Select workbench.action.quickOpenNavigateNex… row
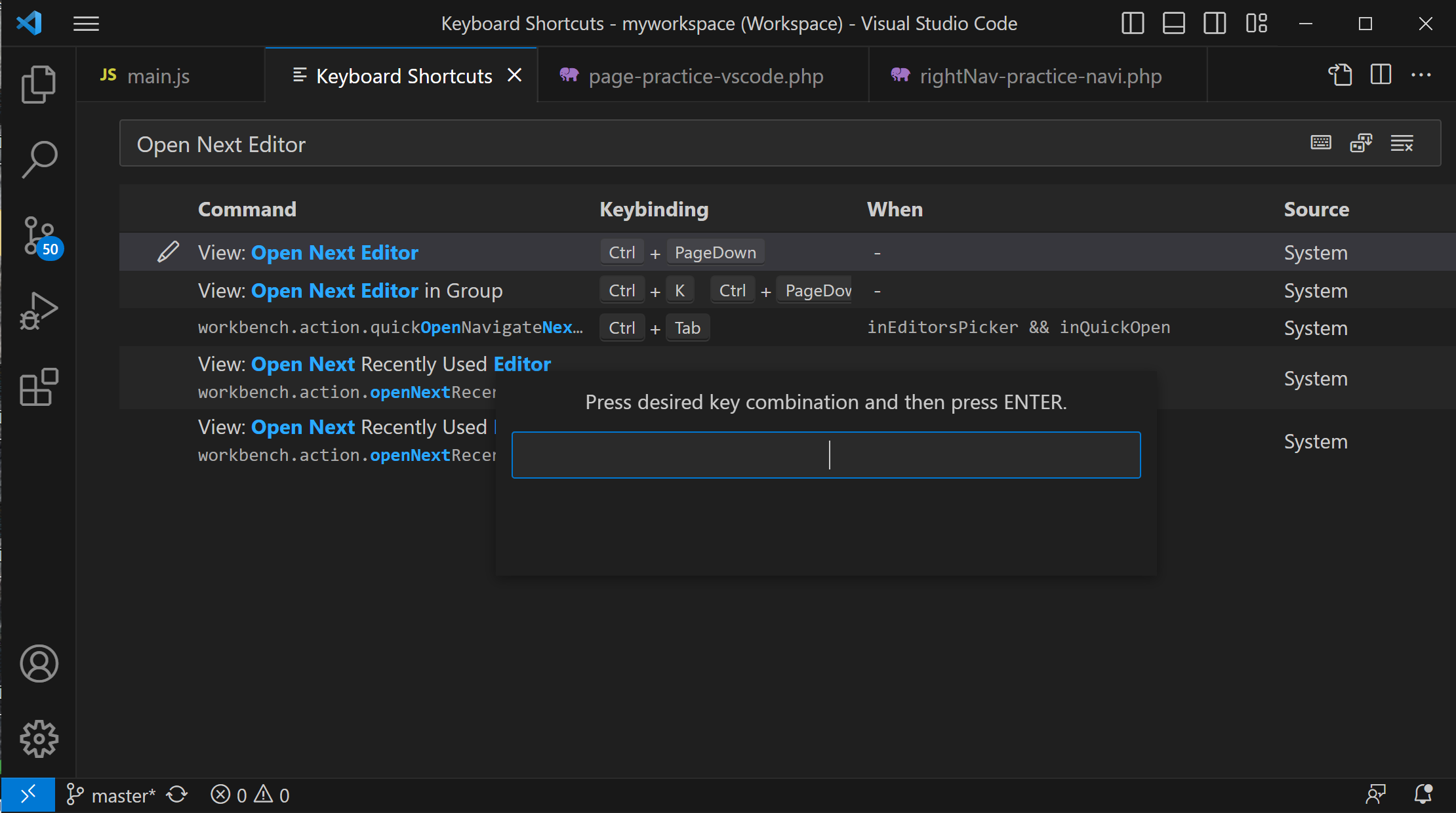1456x813 pixels. [787, 328]
